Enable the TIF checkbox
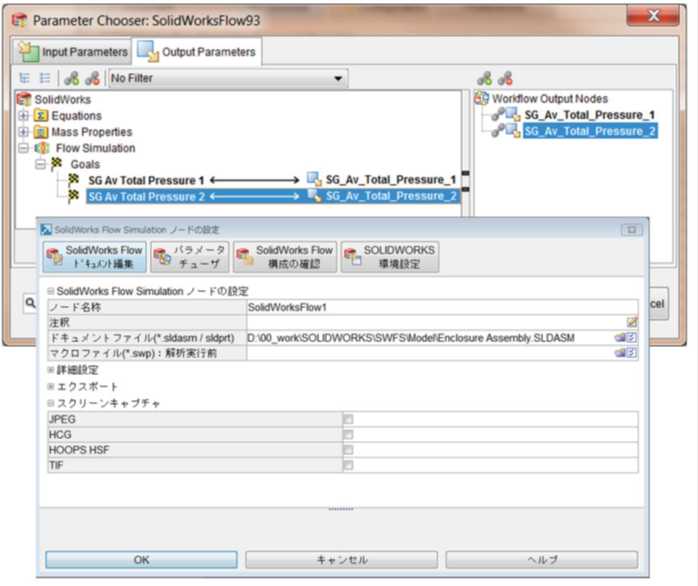Viewport: 698px width, 586px height. 349,465
